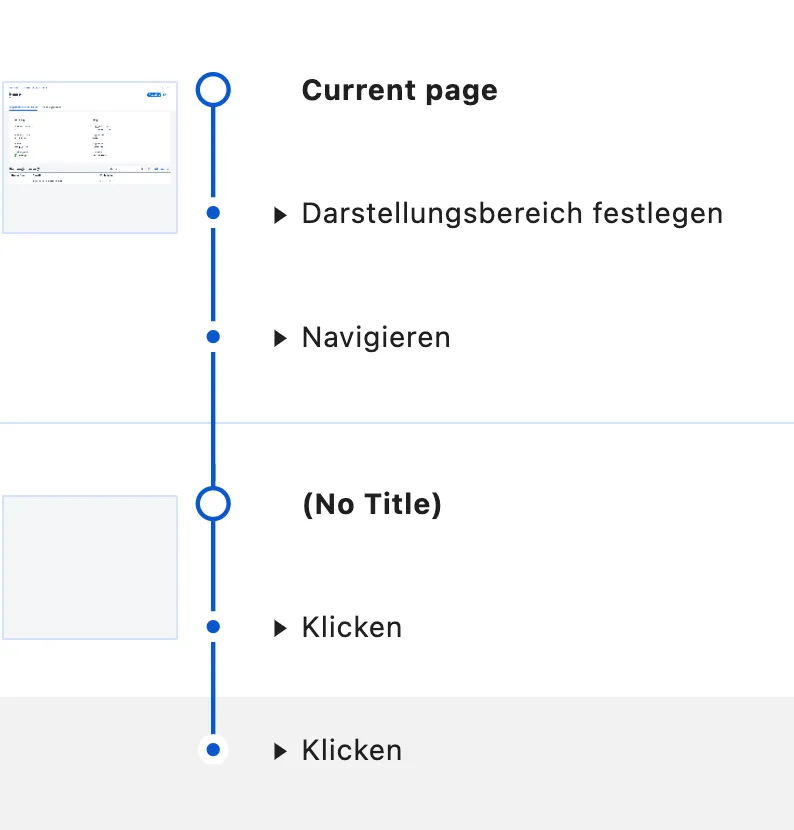794x830 pixels.
Task: Expand the highlighted Klicken step triangle
Action: tap(281, 751)
